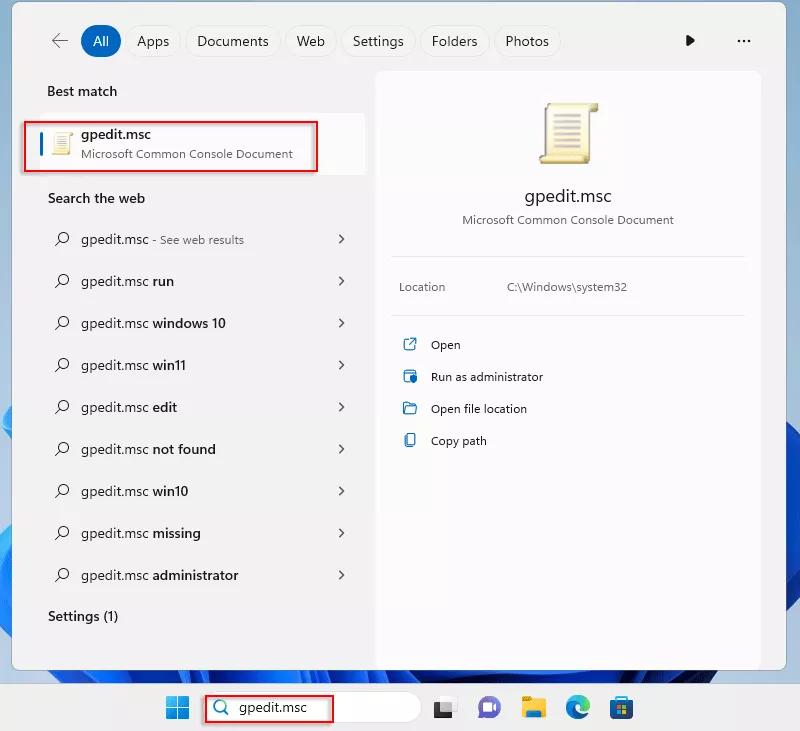Click Open file location

[478, 409]
